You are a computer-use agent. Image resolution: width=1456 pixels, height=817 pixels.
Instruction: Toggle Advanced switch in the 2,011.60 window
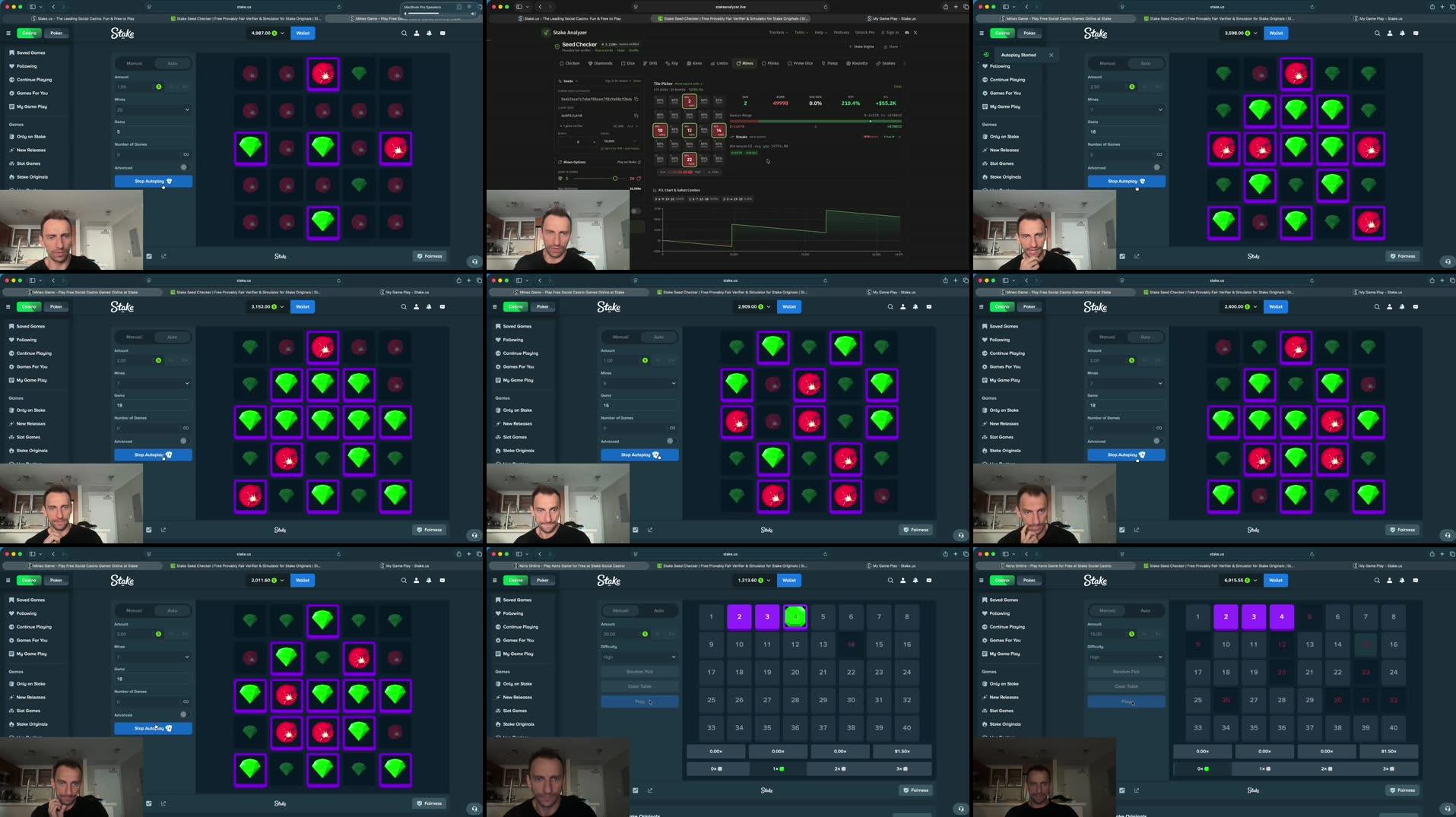tap(184, 714)
